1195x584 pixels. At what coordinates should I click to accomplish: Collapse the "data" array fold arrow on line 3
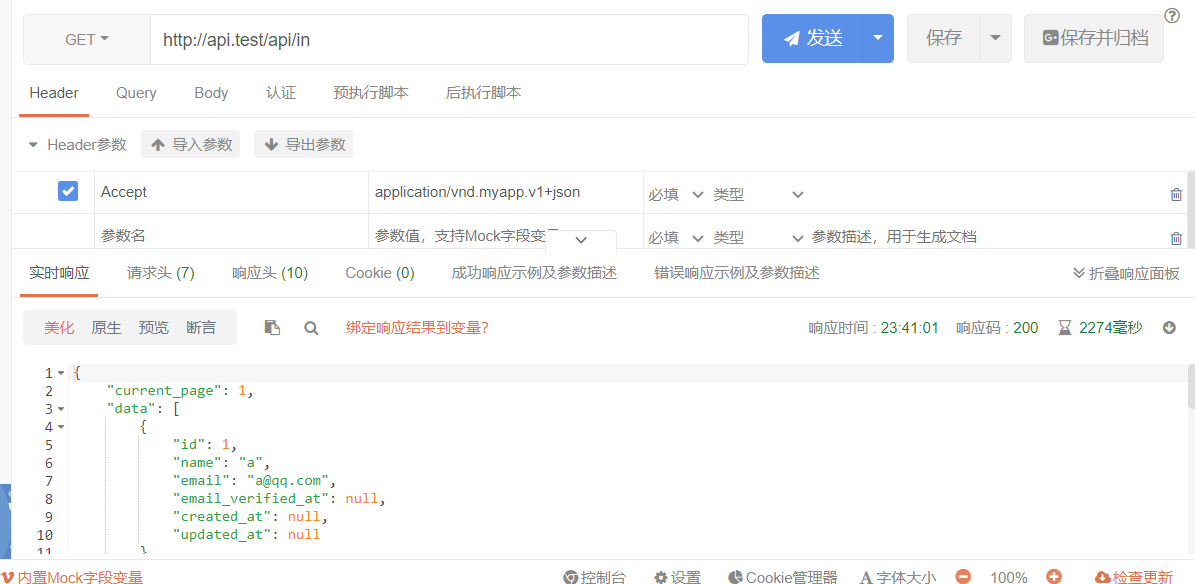pos(61,409)
